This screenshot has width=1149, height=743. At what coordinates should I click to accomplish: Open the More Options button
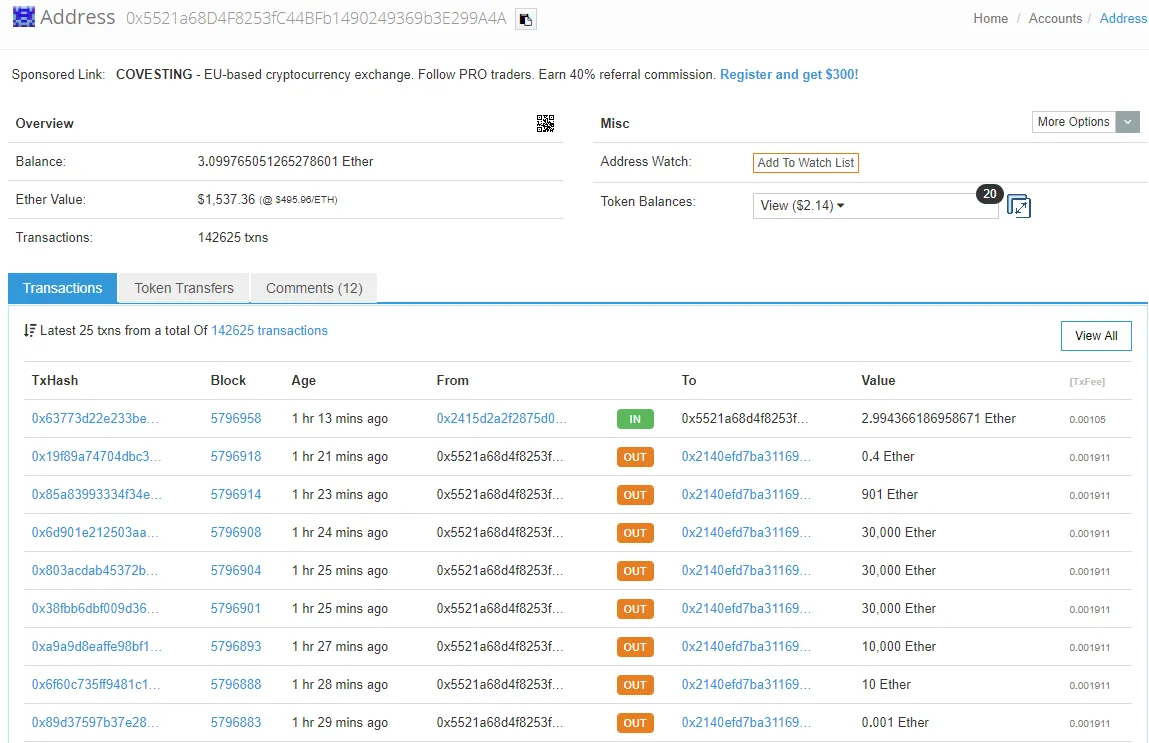(x=1074, y=122)
